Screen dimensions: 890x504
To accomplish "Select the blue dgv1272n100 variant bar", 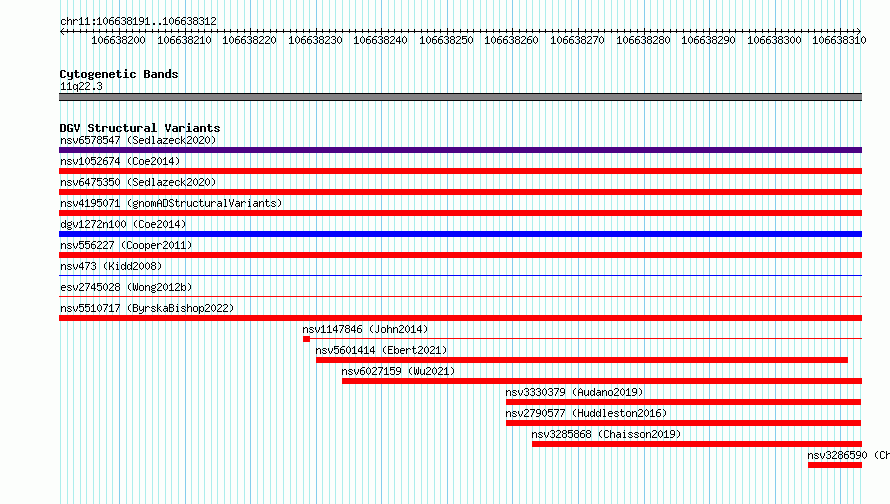I will pyautogui.click(x=460, y=234).
